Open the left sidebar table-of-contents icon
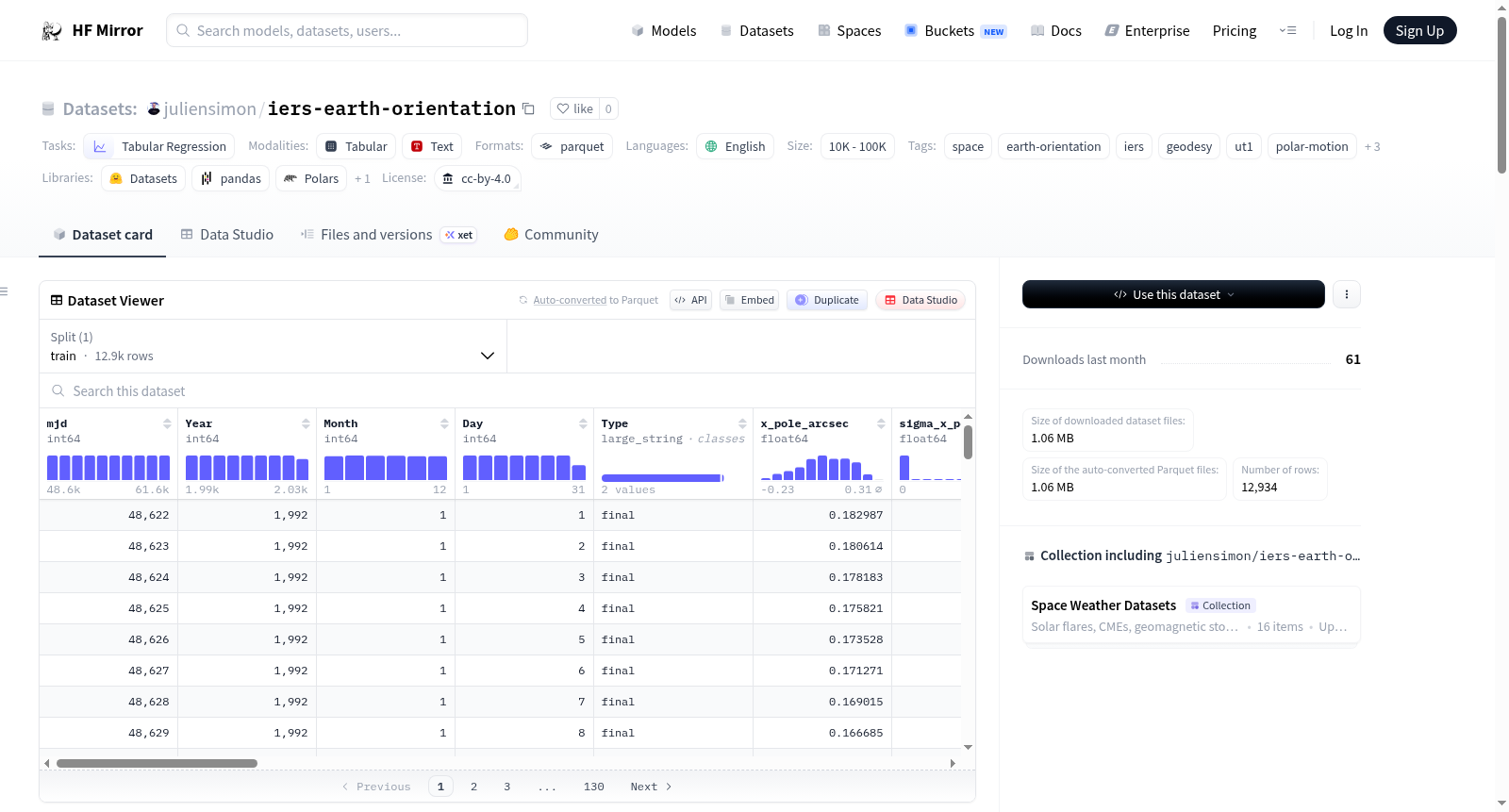 tap(4, 291)
